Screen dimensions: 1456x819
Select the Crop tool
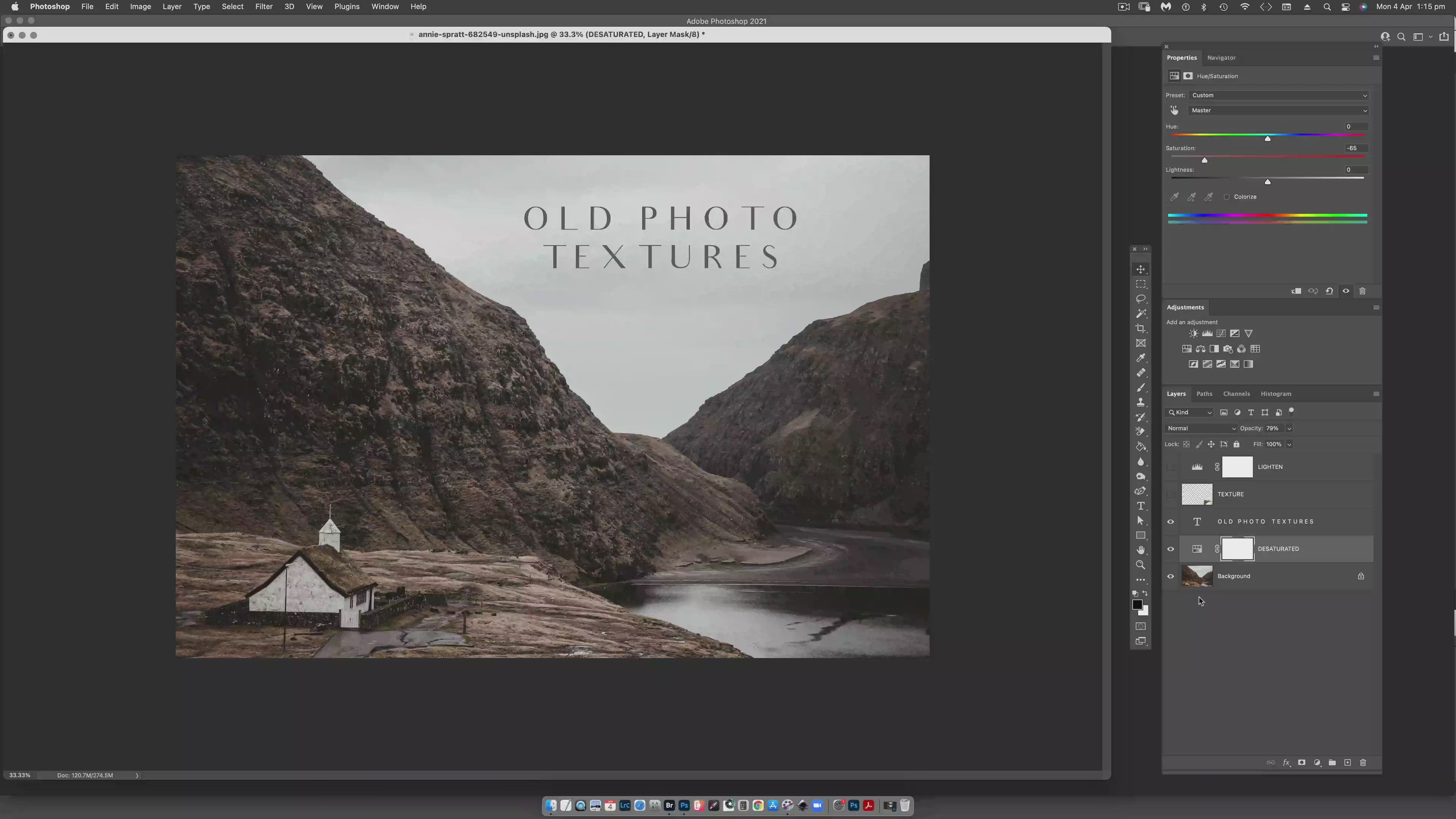(1141, 328)
